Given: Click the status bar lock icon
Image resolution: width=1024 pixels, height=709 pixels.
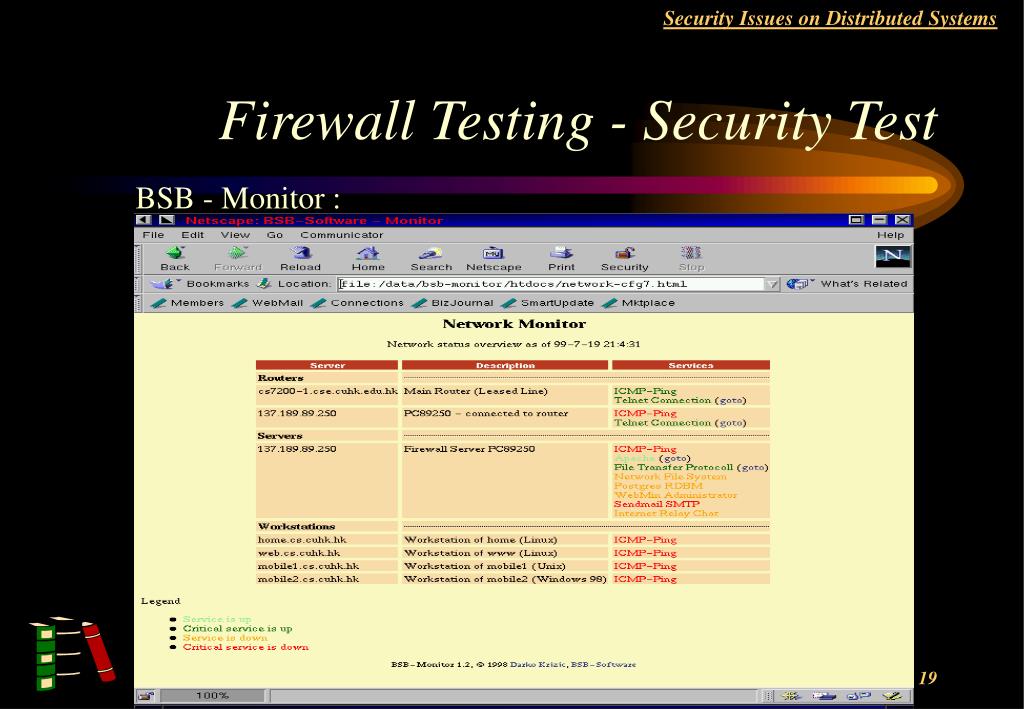Looking at the screenshot, I should click(147, 696).
